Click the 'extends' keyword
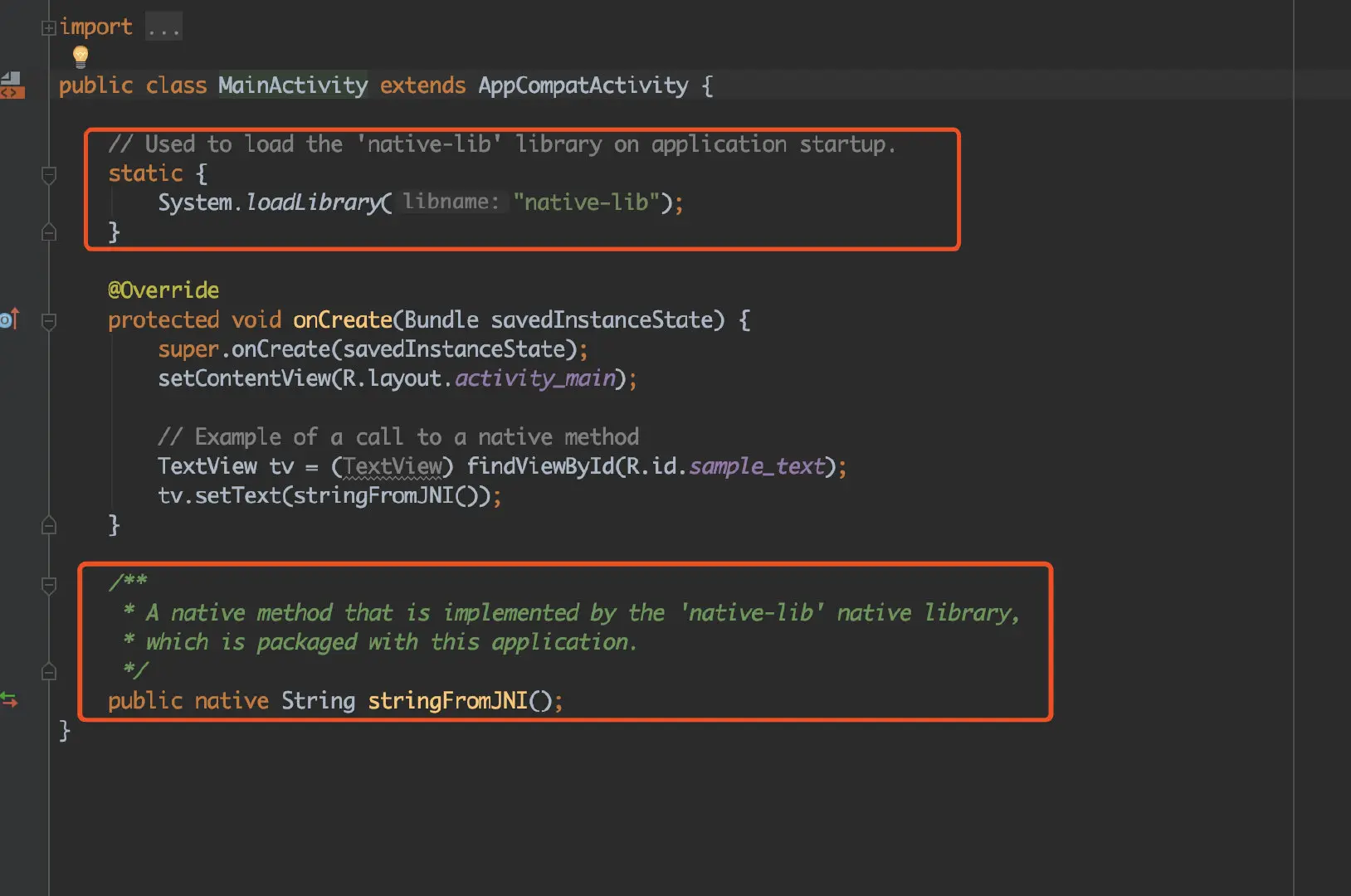This screenshot has width=1351, height=896. click(x=423, y=85)
